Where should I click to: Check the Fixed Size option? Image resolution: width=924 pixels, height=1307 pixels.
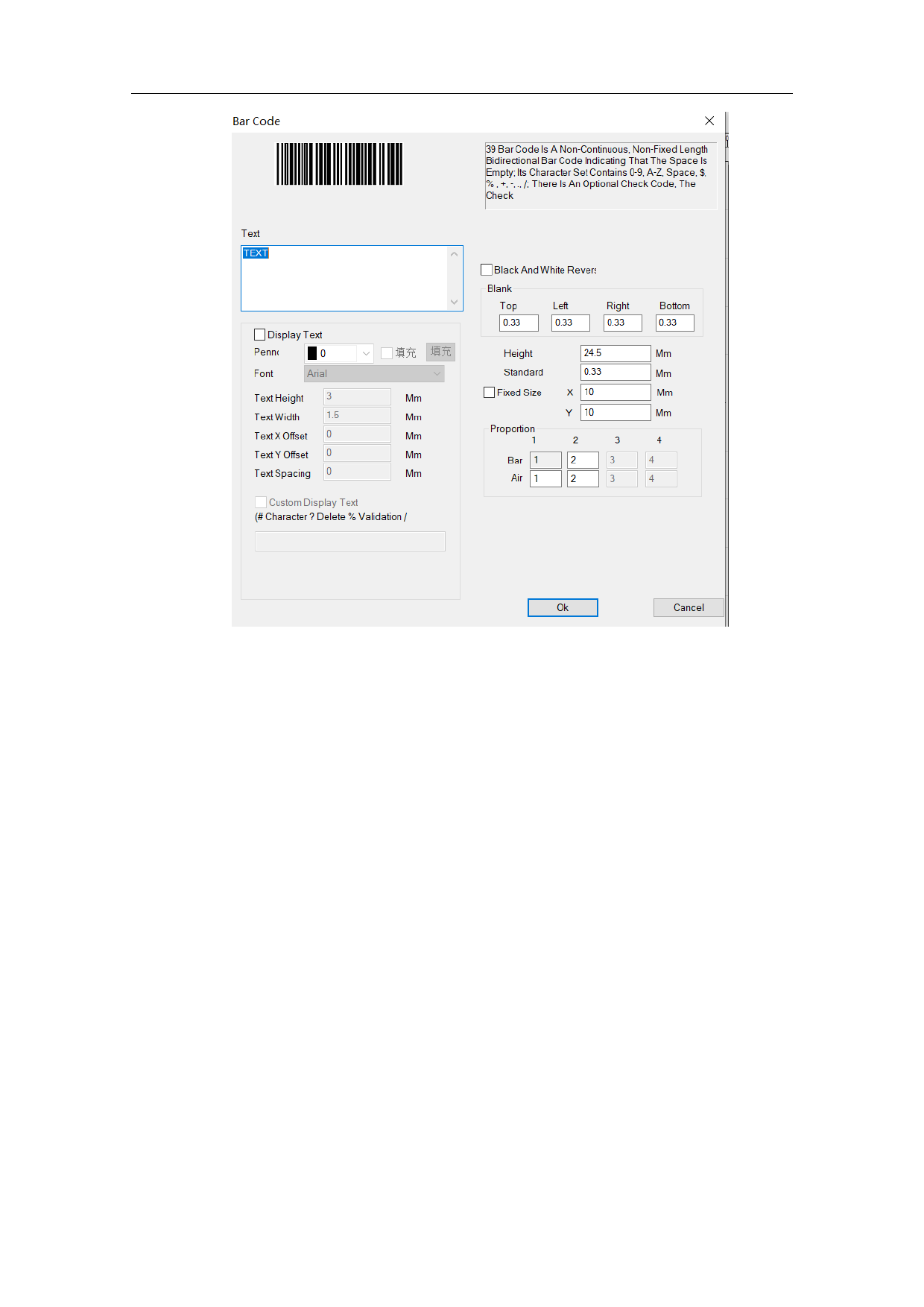tap(490, 392)
